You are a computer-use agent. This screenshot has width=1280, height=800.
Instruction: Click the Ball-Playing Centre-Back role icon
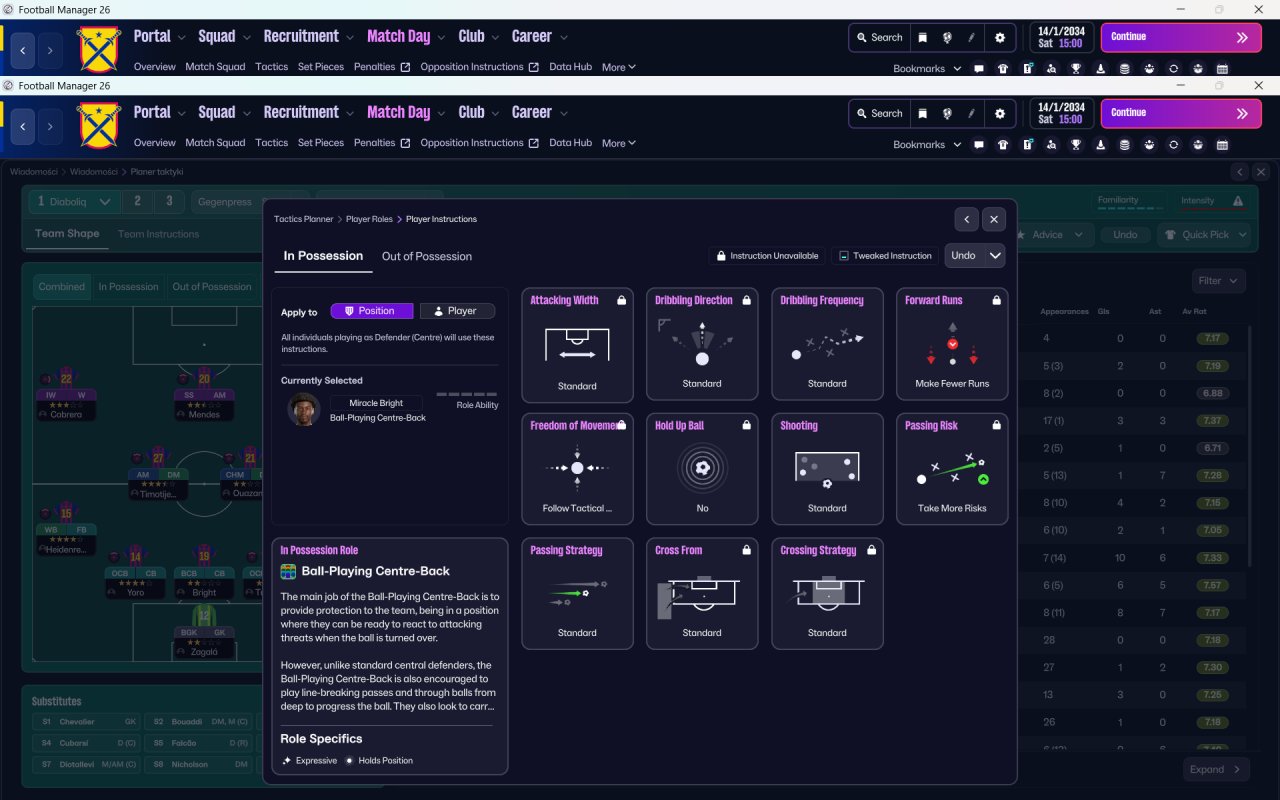pos(288,572)
